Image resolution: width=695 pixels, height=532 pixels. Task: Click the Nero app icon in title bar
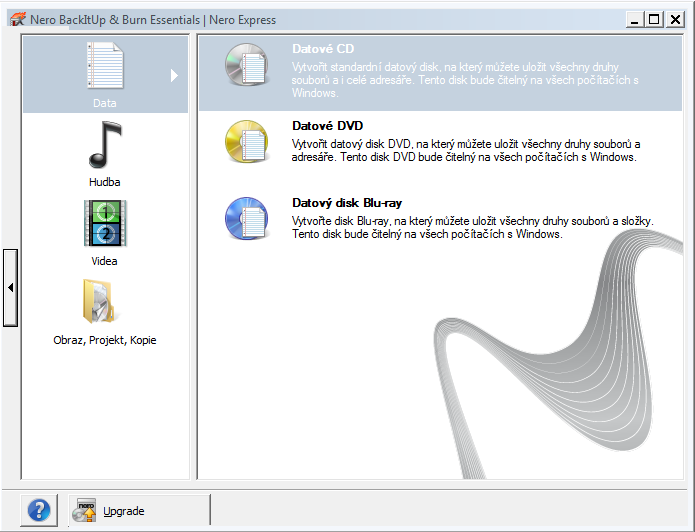click(x=17, y=20)
